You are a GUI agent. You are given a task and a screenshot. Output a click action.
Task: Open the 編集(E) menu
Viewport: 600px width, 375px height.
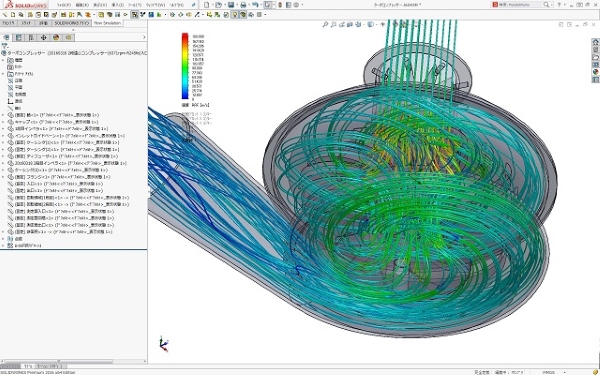[82, 5]
